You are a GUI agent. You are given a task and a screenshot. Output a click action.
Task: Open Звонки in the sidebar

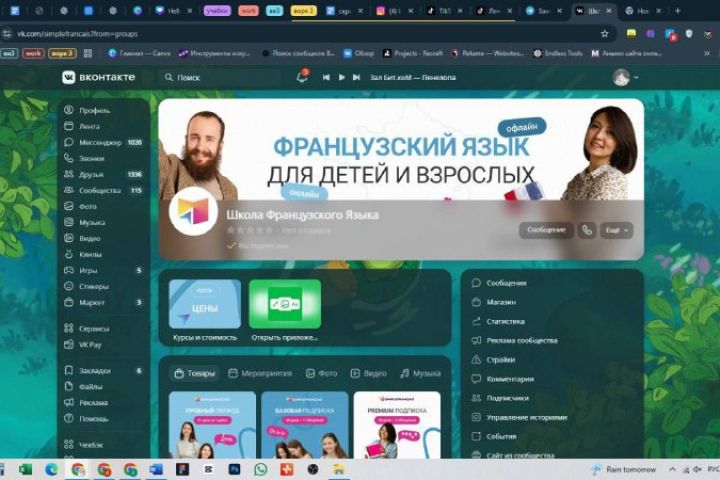(x=91, y=158)
